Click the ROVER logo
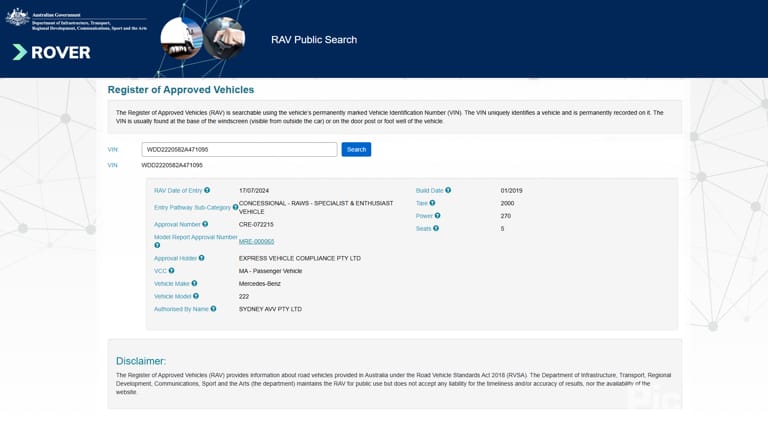 pyautogui.click(x=51, y=52)
